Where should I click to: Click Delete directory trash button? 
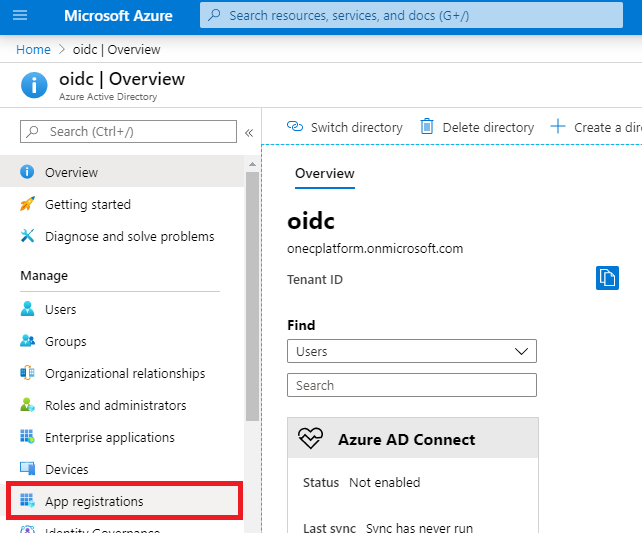pos(477,127)
